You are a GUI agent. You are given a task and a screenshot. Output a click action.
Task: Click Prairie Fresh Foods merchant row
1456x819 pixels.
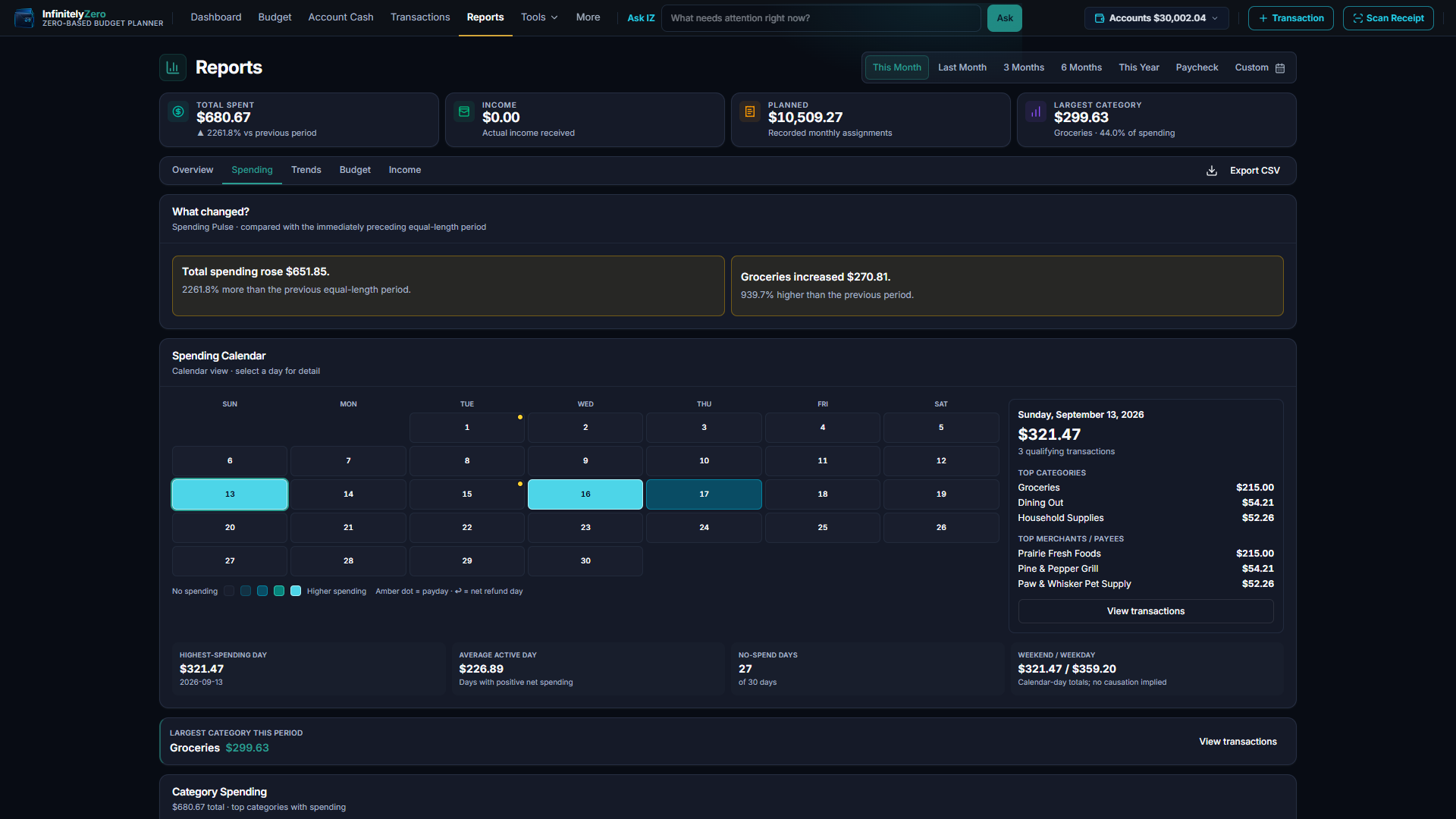coord(1146,554)
